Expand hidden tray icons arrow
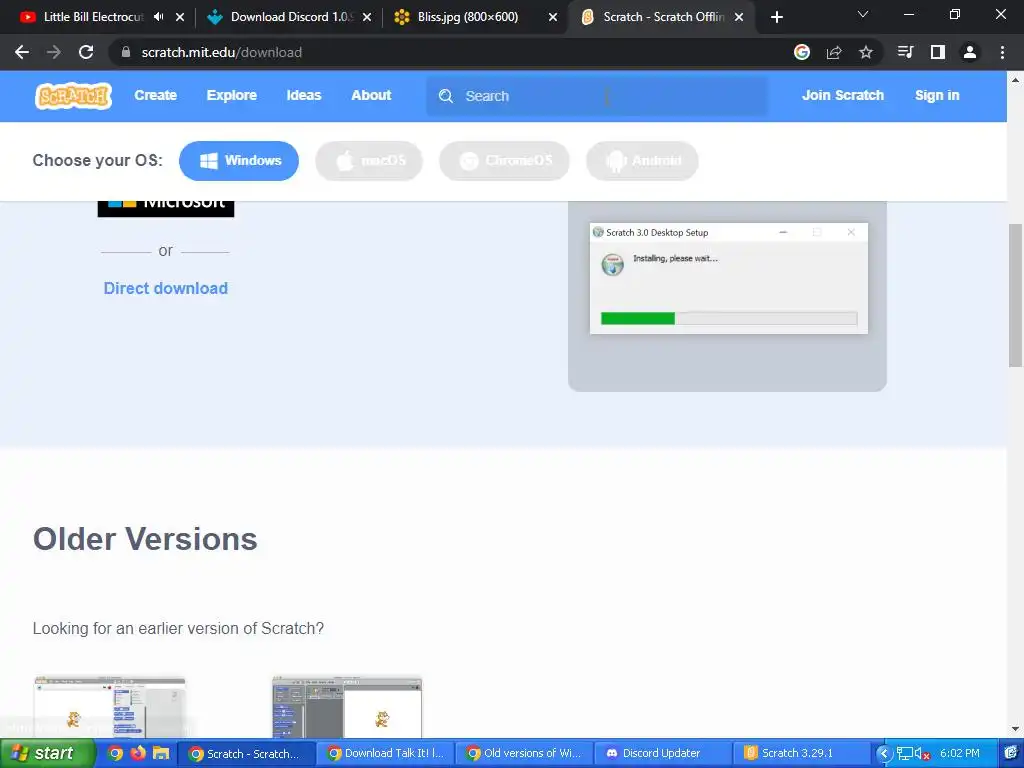The width and height of the screenshot is (1024, 768). pyautogui.click(x=884, y=754)
